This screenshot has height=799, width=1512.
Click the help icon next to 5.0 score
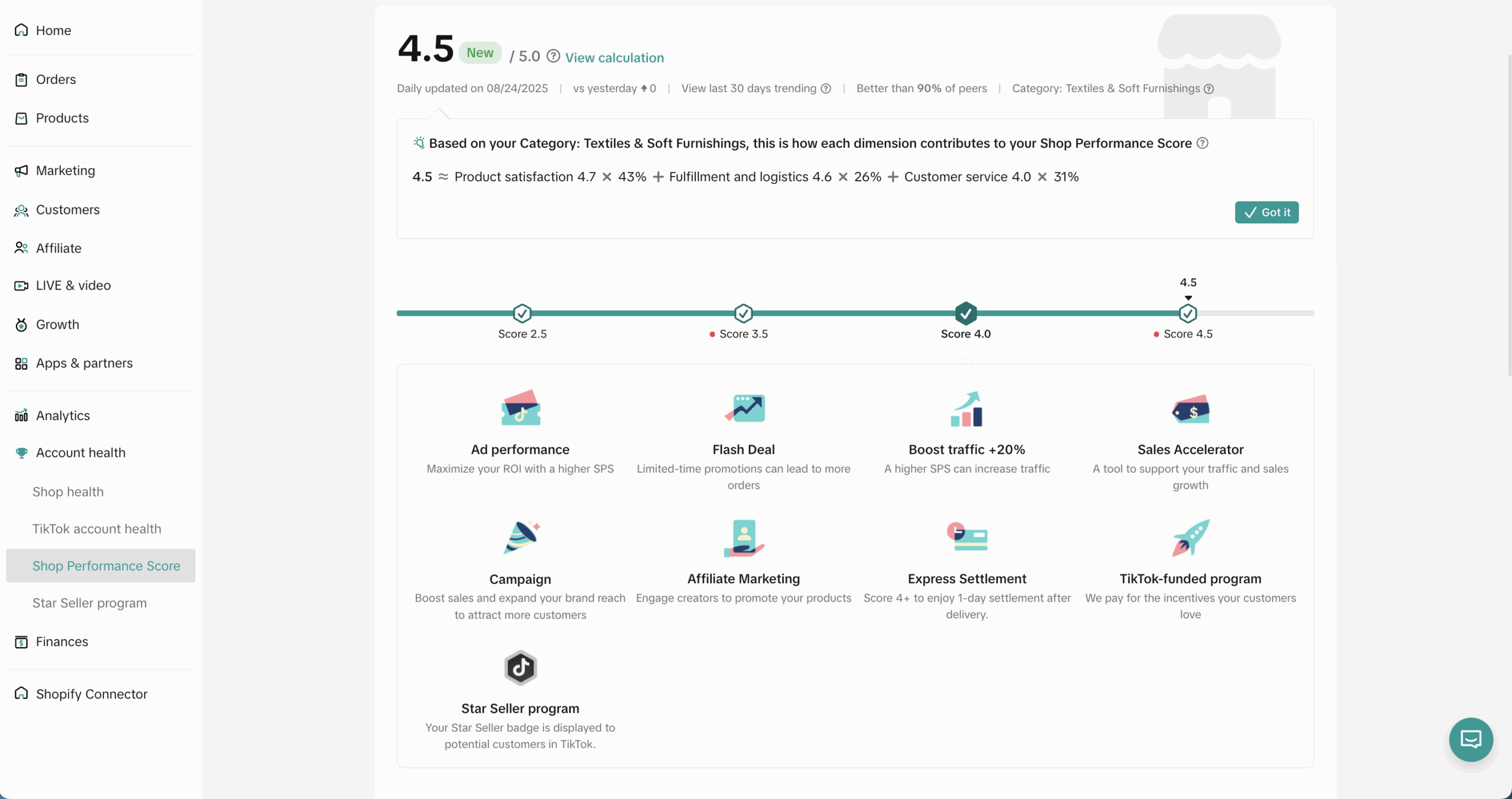[553, 56]
